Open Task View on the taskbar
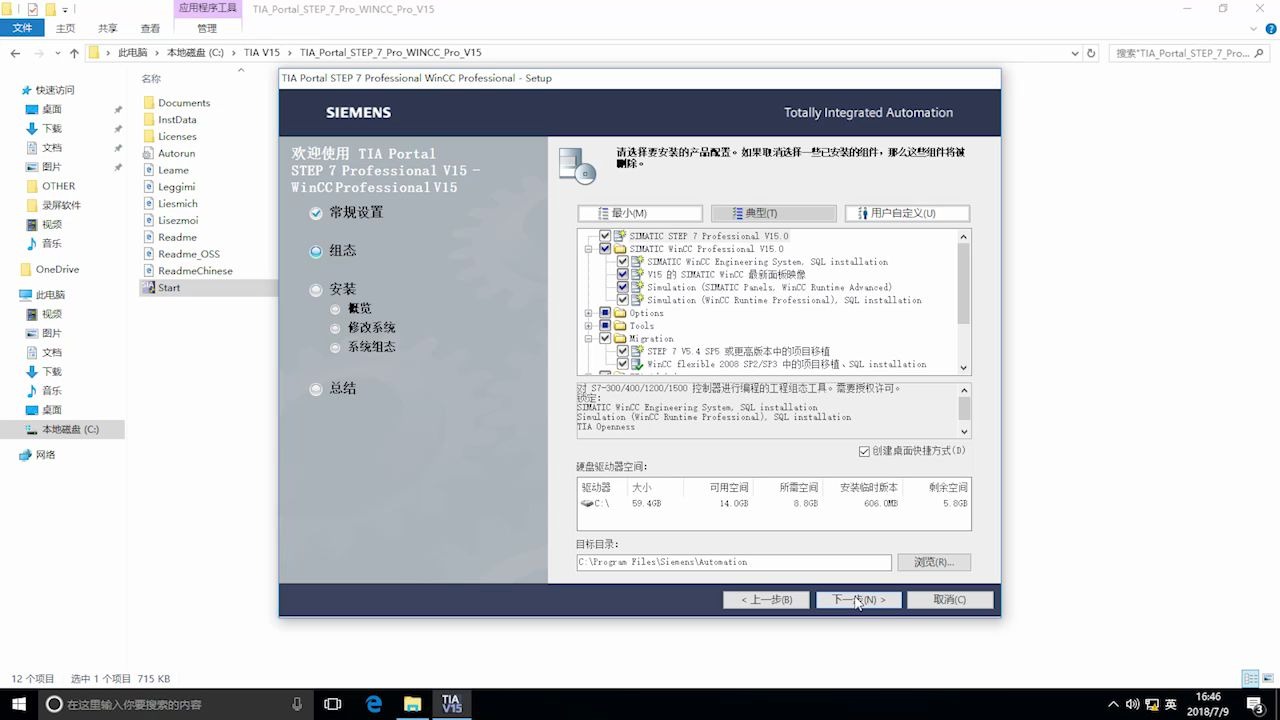The image size is (1280, 720). pos(332,703)
